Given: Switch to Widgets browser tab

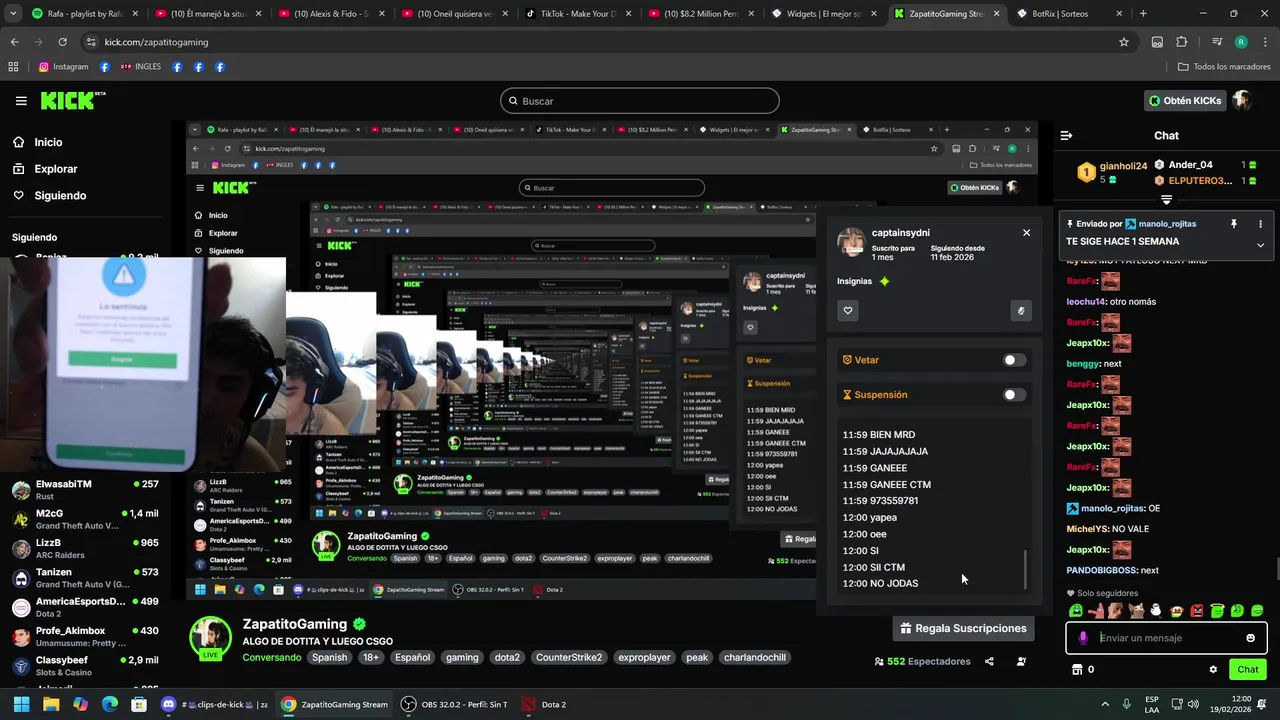Looking at the screenshot, I should click(824, 14).
